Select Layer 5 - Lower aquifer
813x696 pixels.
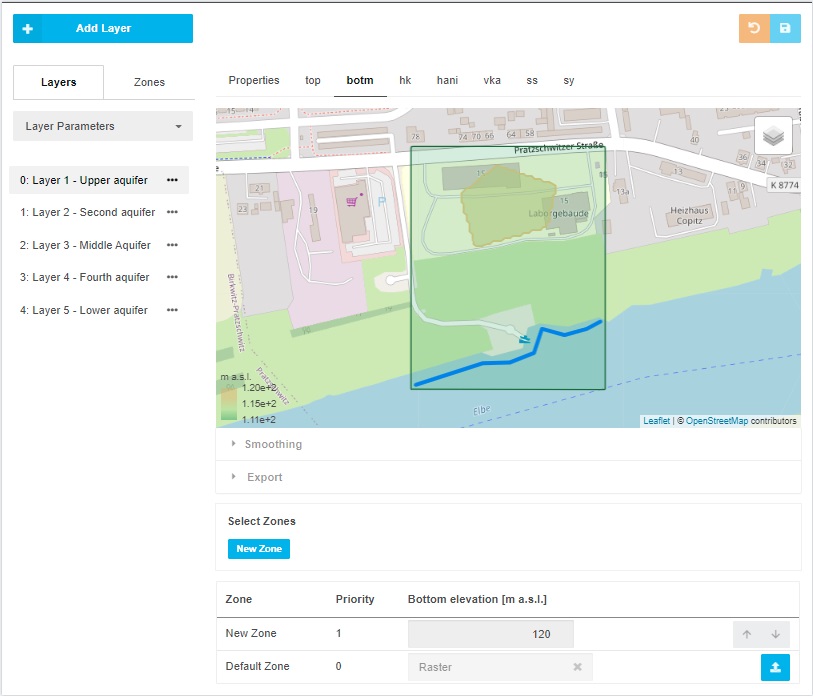tap(84, 310)
